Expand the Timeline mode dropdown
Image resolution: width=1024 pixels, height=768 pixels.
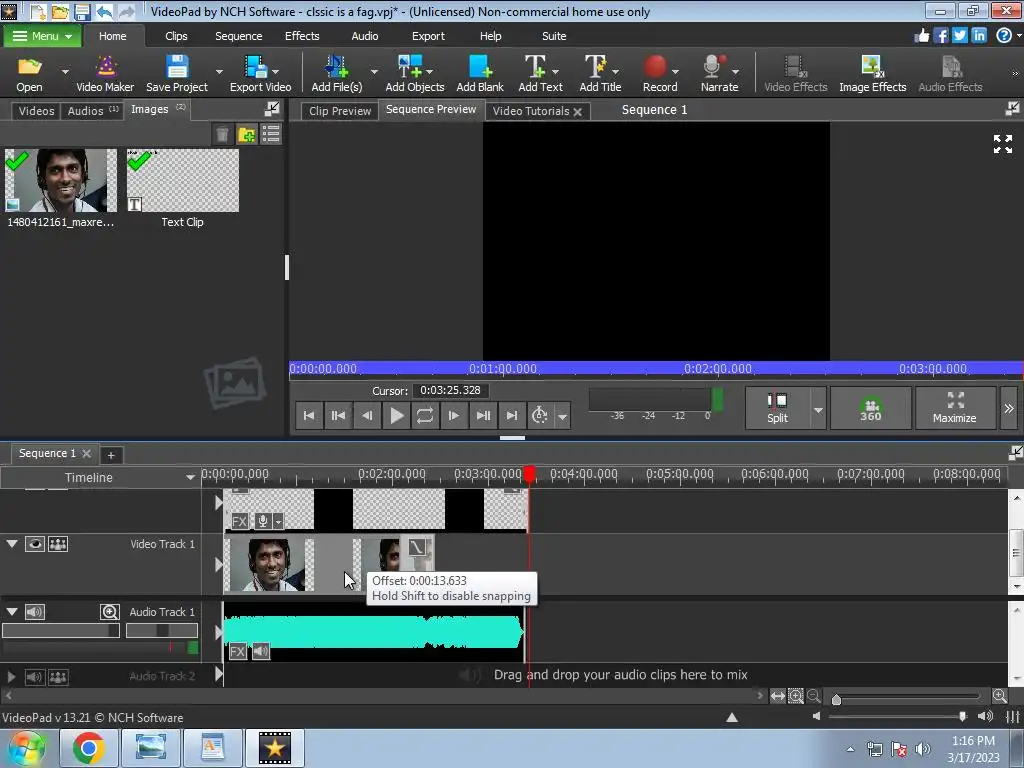[x=190, y=477]
